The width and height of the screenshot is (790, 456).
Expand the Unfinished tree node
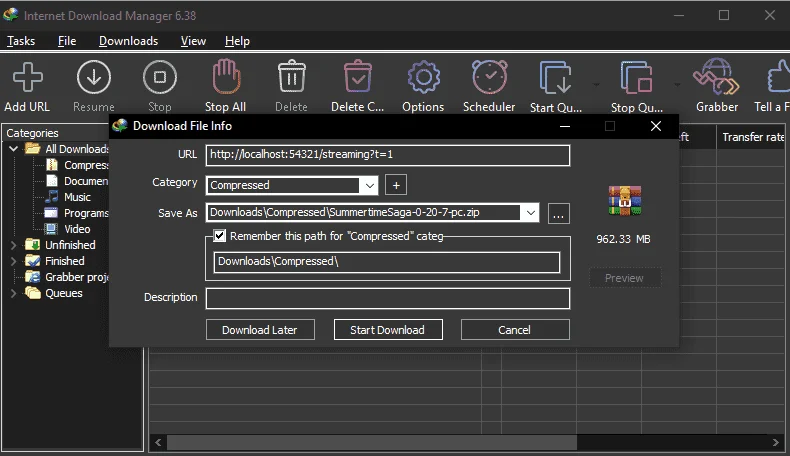(14, 245)
